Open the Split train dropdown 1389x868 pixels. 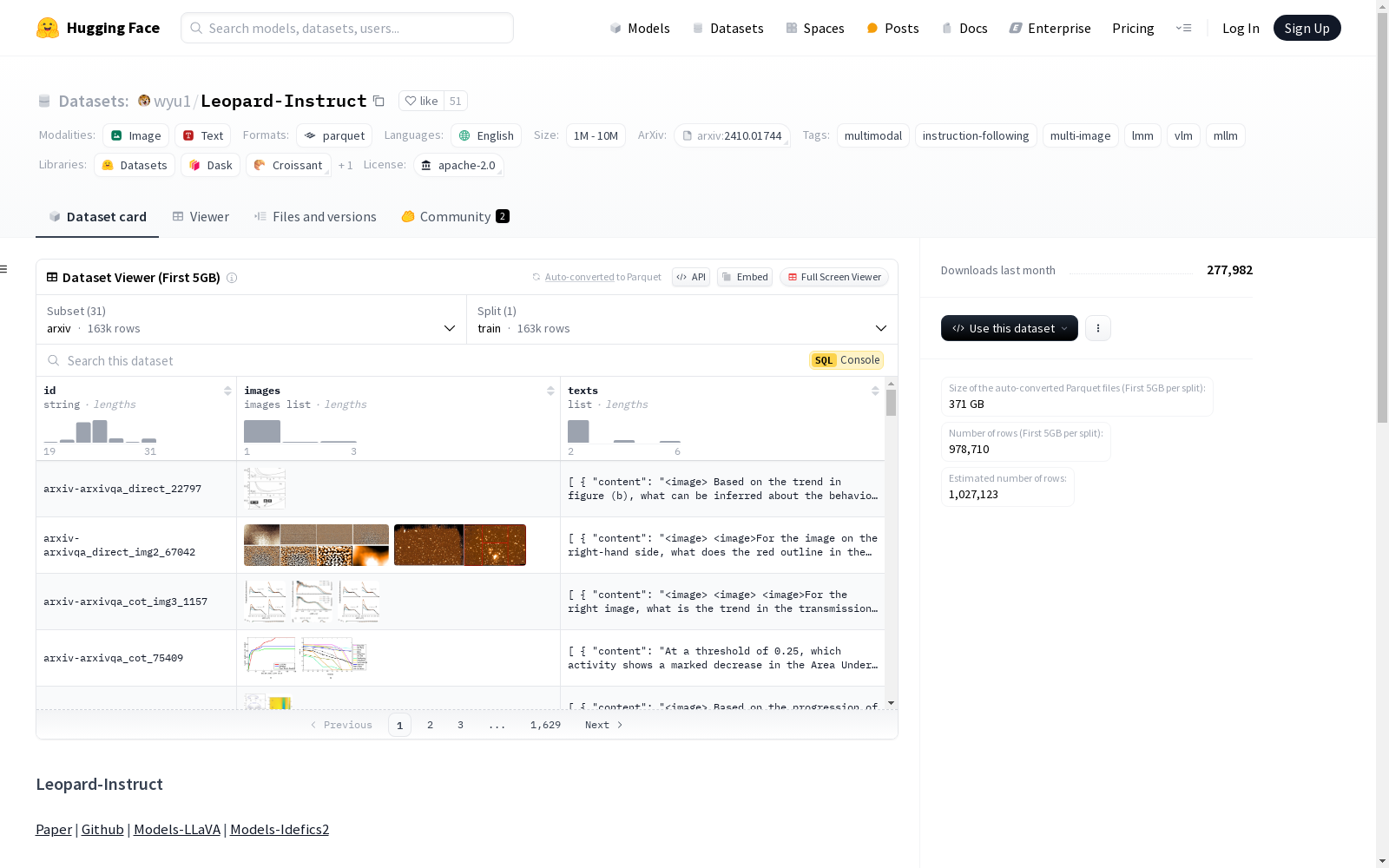coord(682,319)
